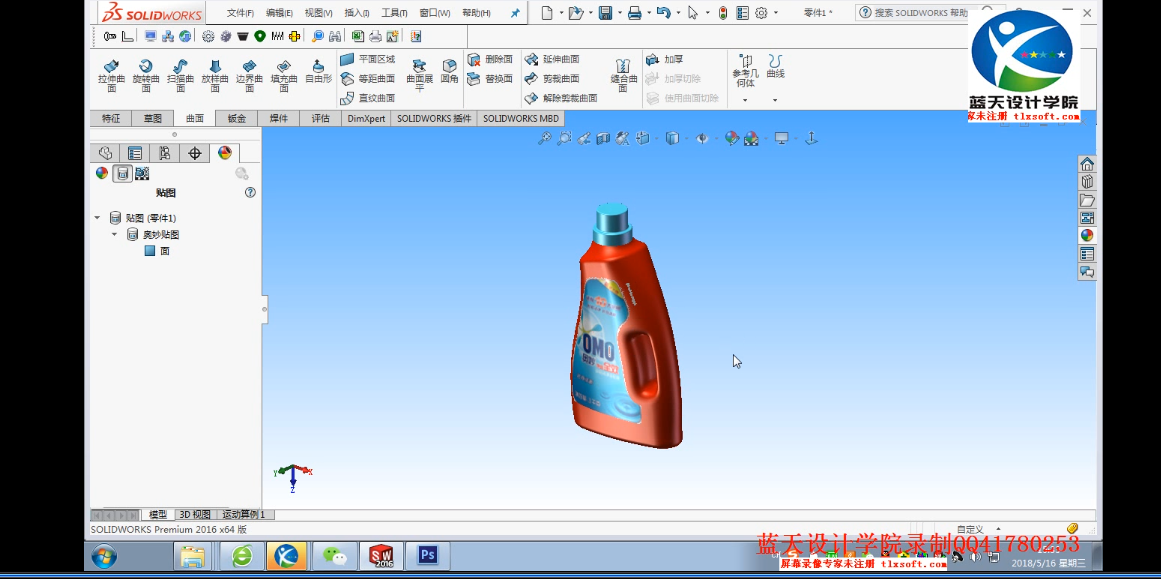Viewport: 1161px width, 579px height.
Task: Select the 拉伸曲面 extruded surface tool
Action: pos(111,76)
